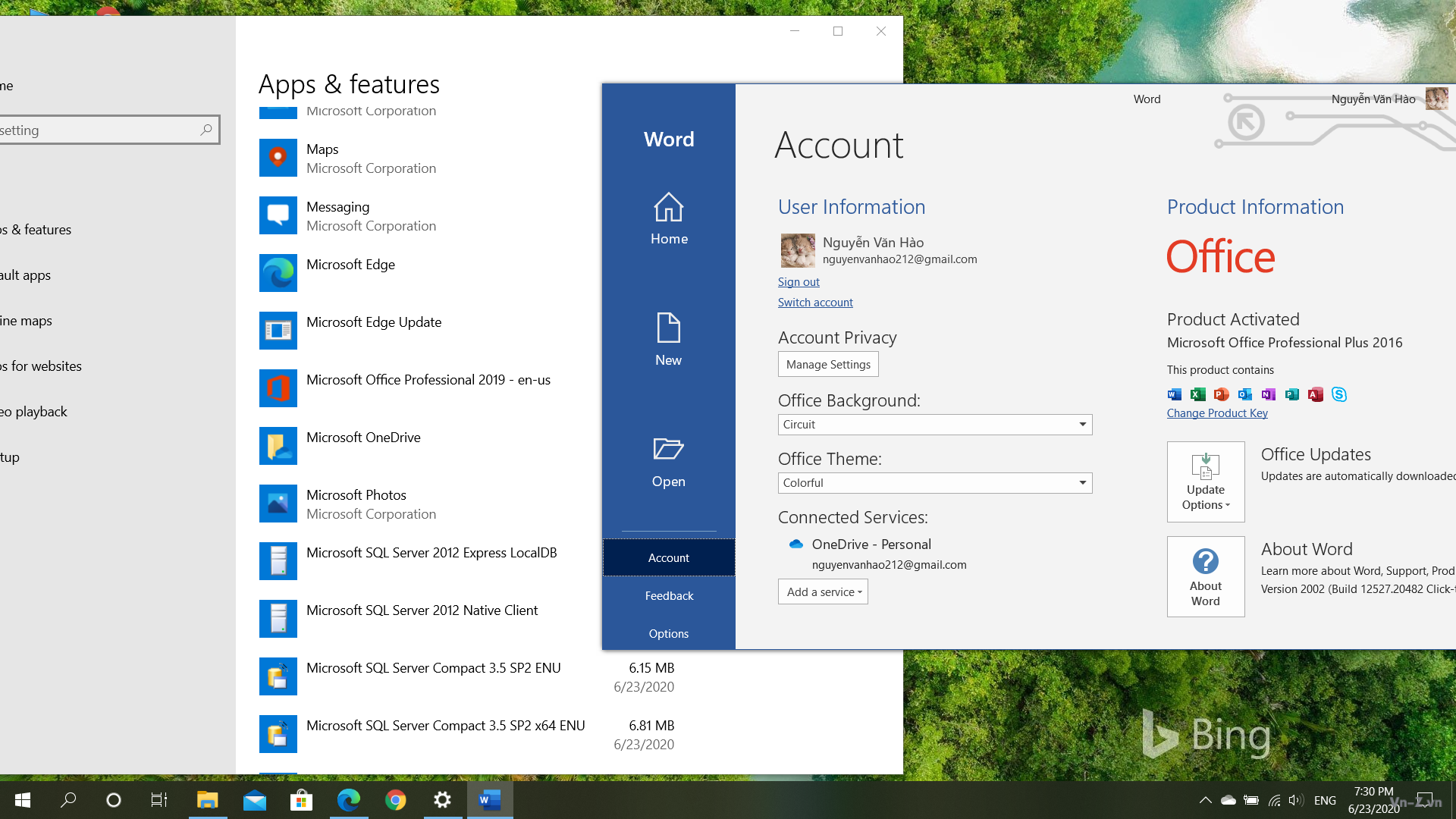The image size is (1456, 819).
Task: Open the volume control in system tray
Action: tap(1295, 800)
